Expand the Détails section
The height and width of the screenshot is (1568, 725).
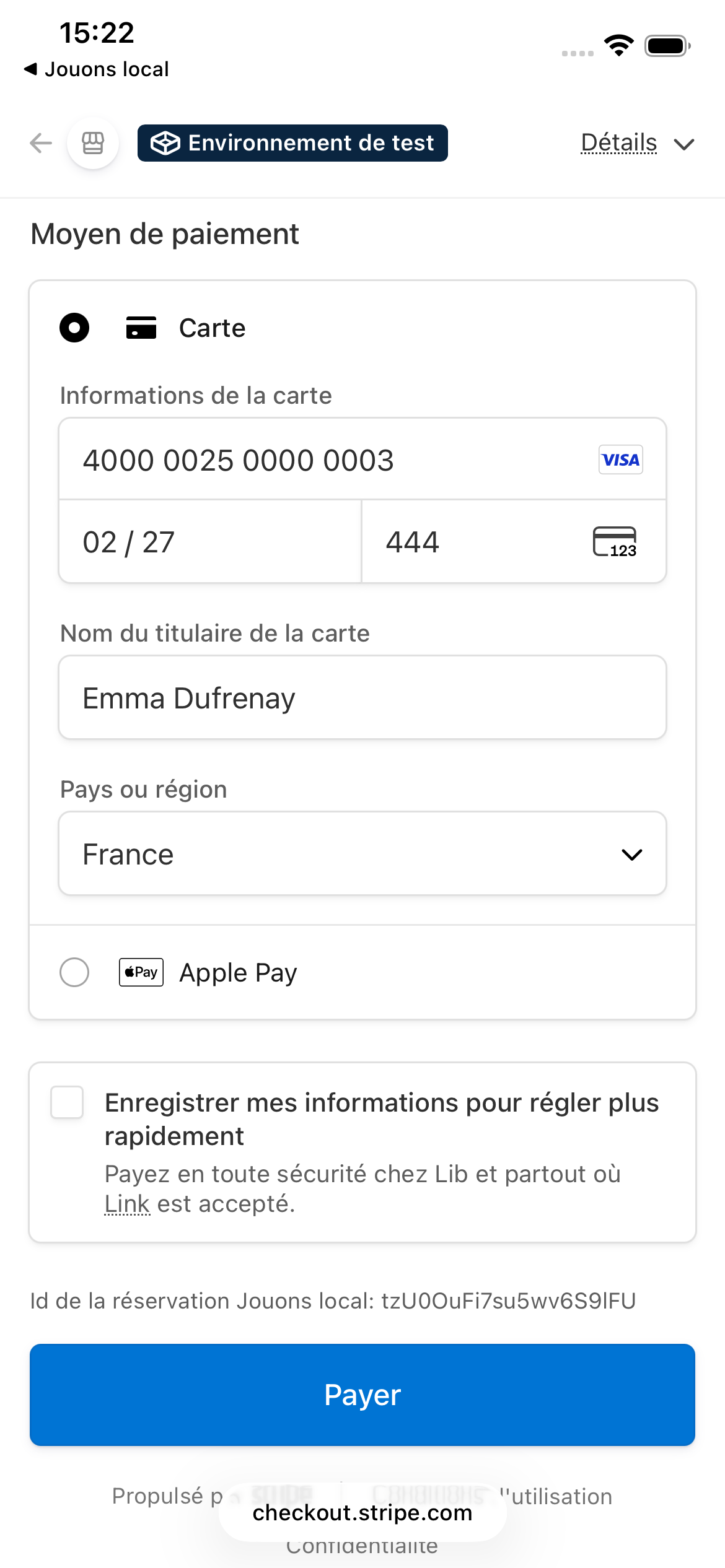click(618, 143)
